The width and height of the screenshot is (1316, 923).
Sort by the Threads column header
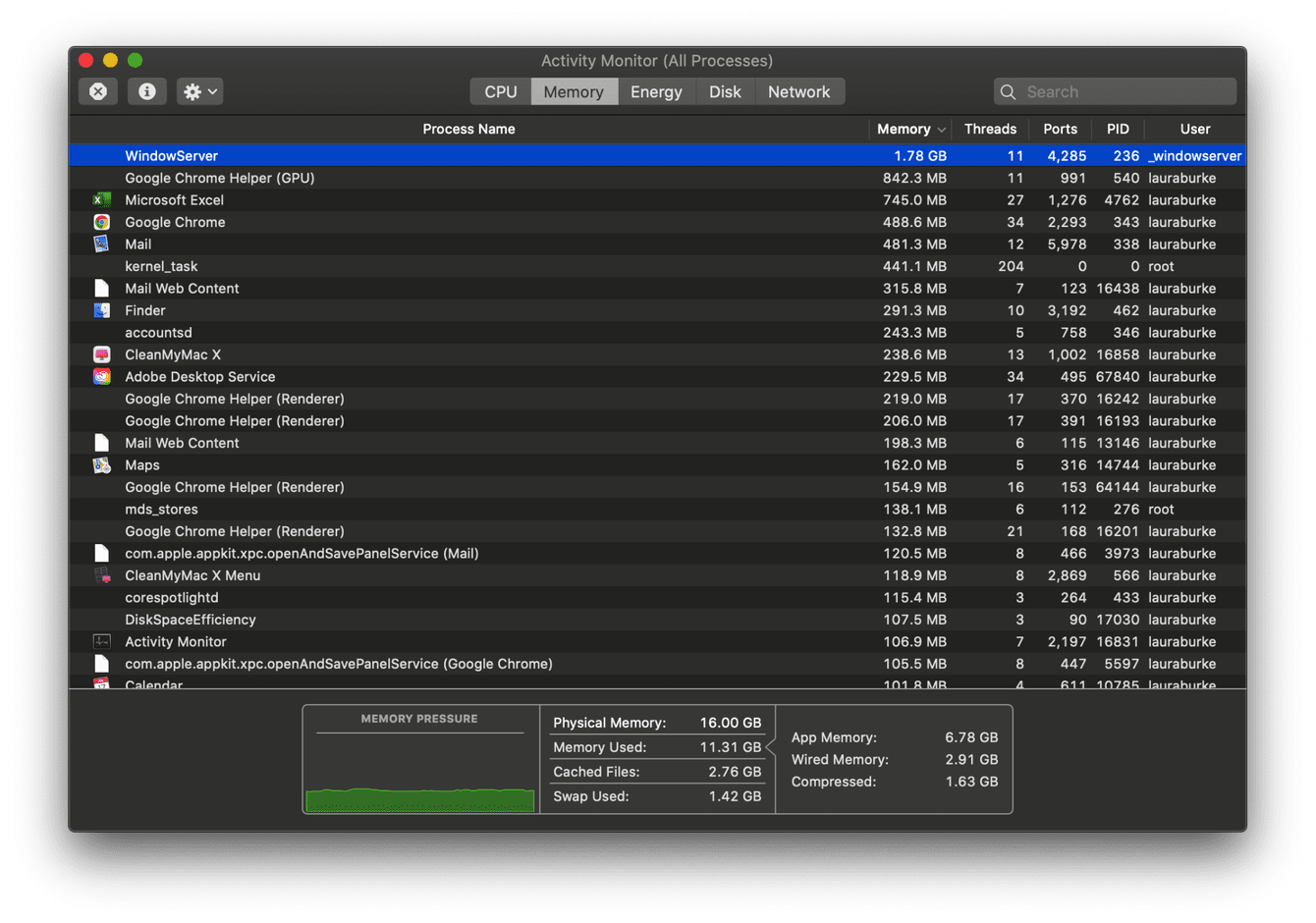click(x=990, y=129)
